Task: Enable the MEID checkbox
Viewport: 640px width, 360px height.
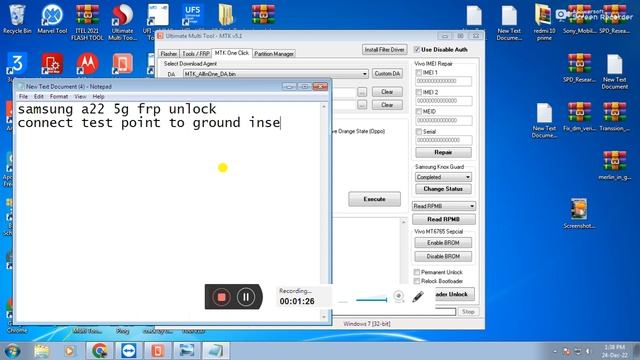Action: [418, 111]
